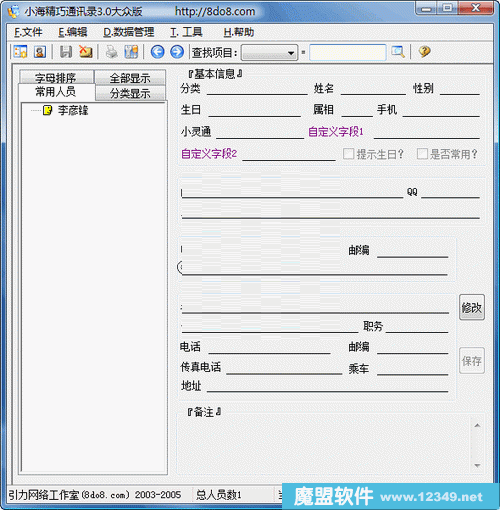Toggle the 是否常用? checkbox
Screen dimensions: 500x510
[422, 154]
